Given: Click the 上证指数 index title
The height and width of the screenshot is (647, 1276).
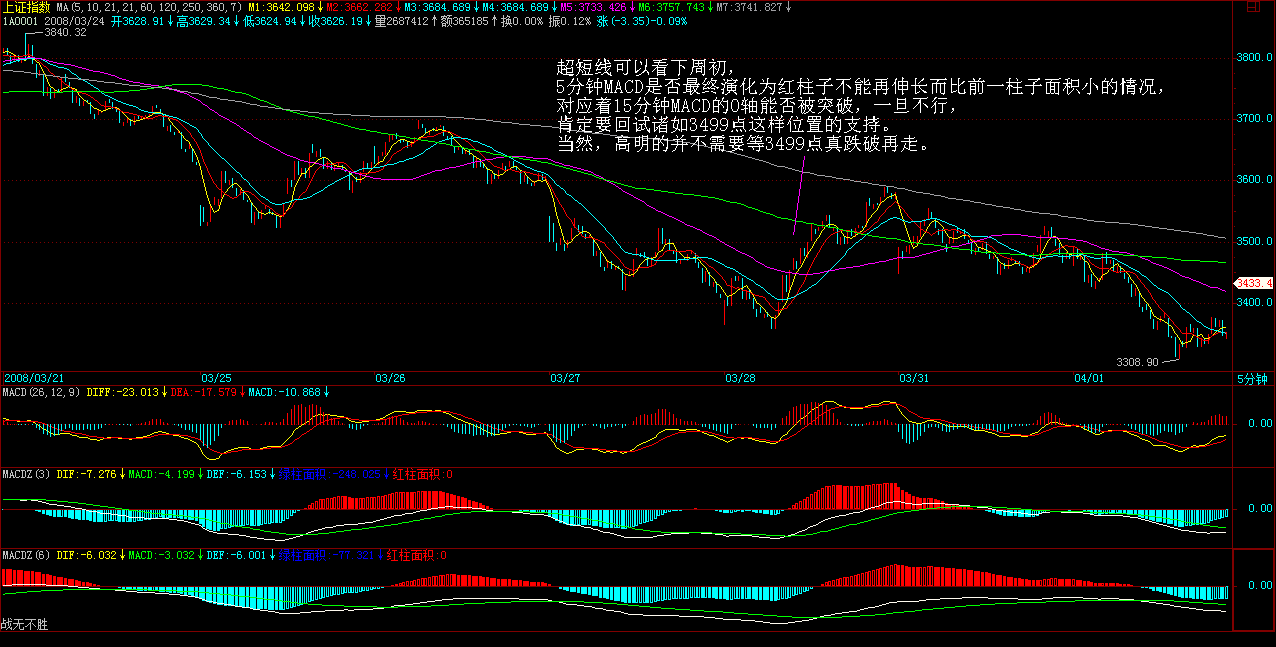Looking at the screenshot, I should tap(27, 8).
